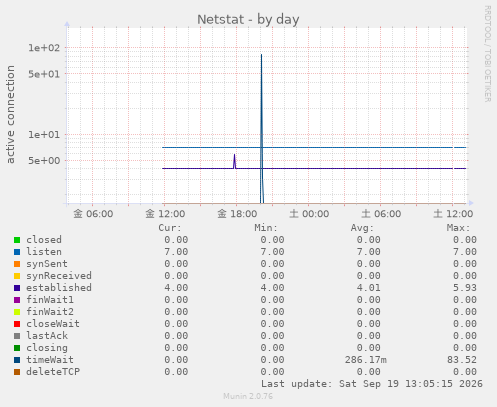Click the timeWait max value 83.52
497x407 pixels.
462,360
